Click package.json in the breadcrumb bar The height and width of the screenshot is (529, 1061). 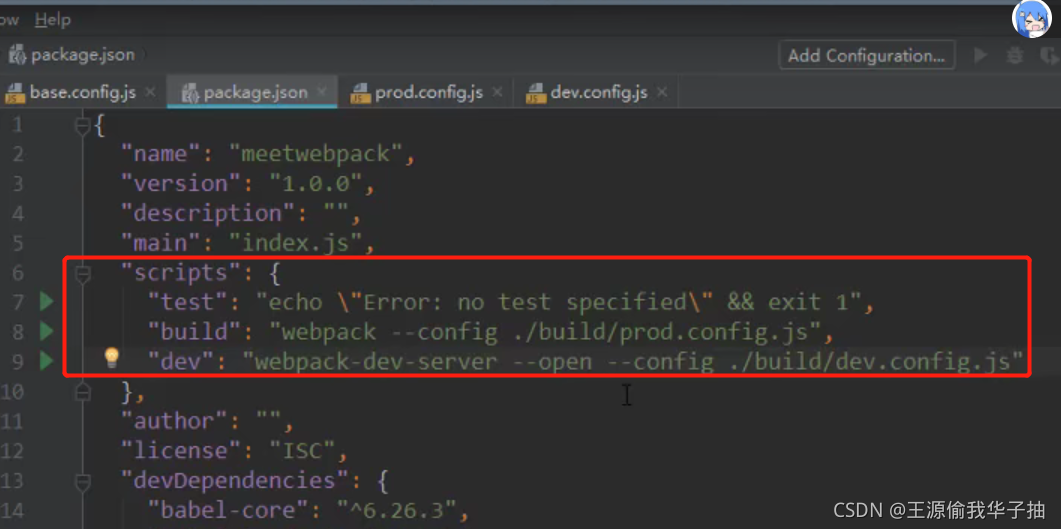[x=83, y=55]
